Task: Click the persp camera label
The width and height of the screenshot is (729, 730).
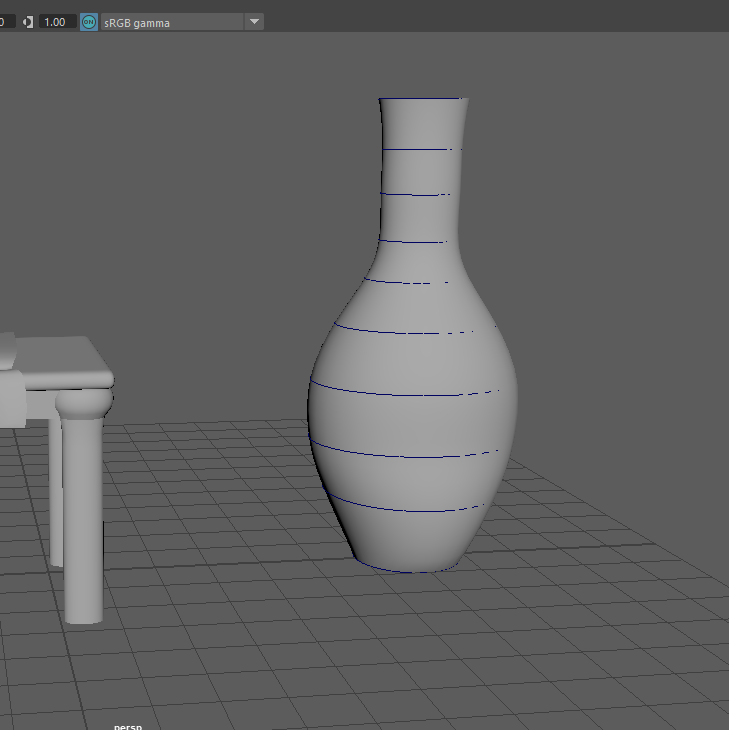Action: pyautogui.click(x=127, y=726)
